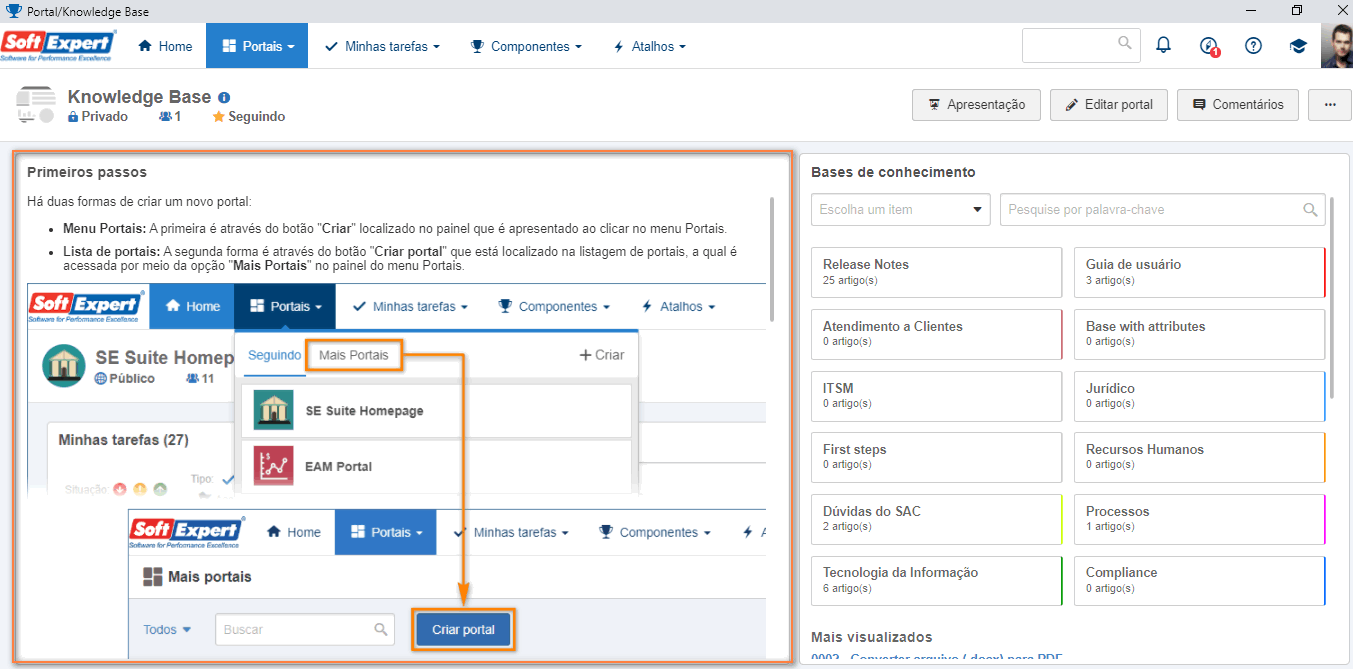The width and height of the screenshot is (1353, 669).
Task: Click the Bases de conhecimento heading
Action: 893,172
